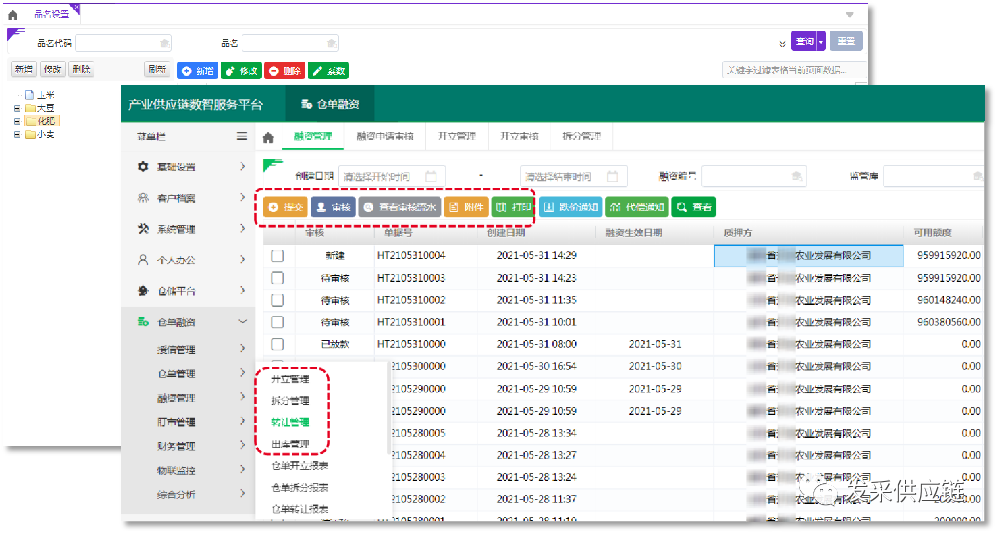Image resolution: width=997 pixels, height=535 pixels.
Task: Click the home icon in the back window
Action: click(13, 15)
